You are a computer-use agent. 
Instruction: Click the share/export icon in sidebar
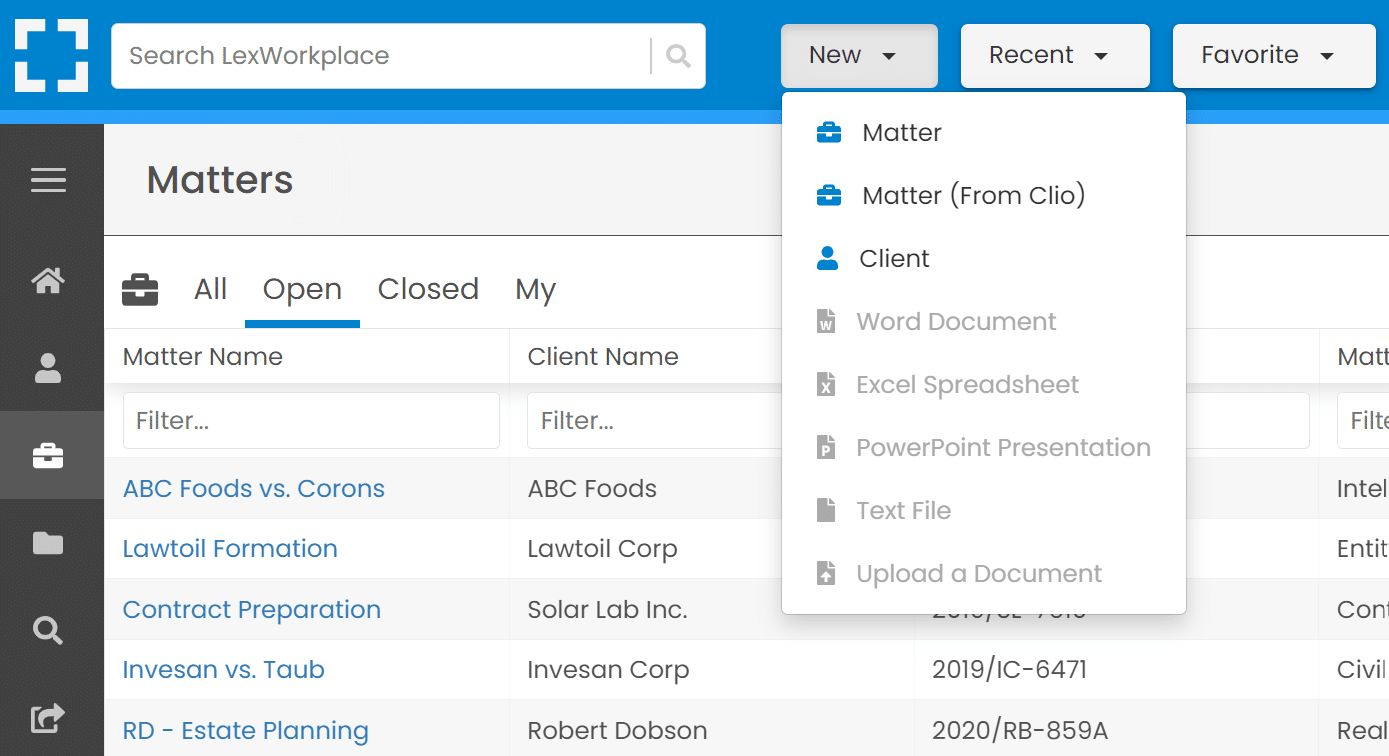click(x=48, y=717)
